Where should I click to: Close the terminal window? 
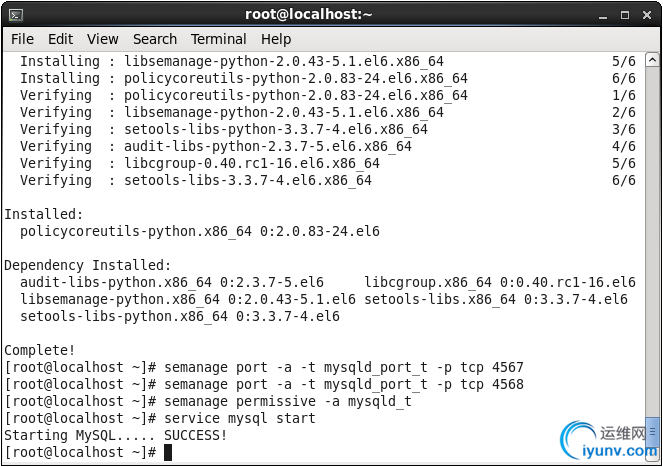[x=647, y=15]
